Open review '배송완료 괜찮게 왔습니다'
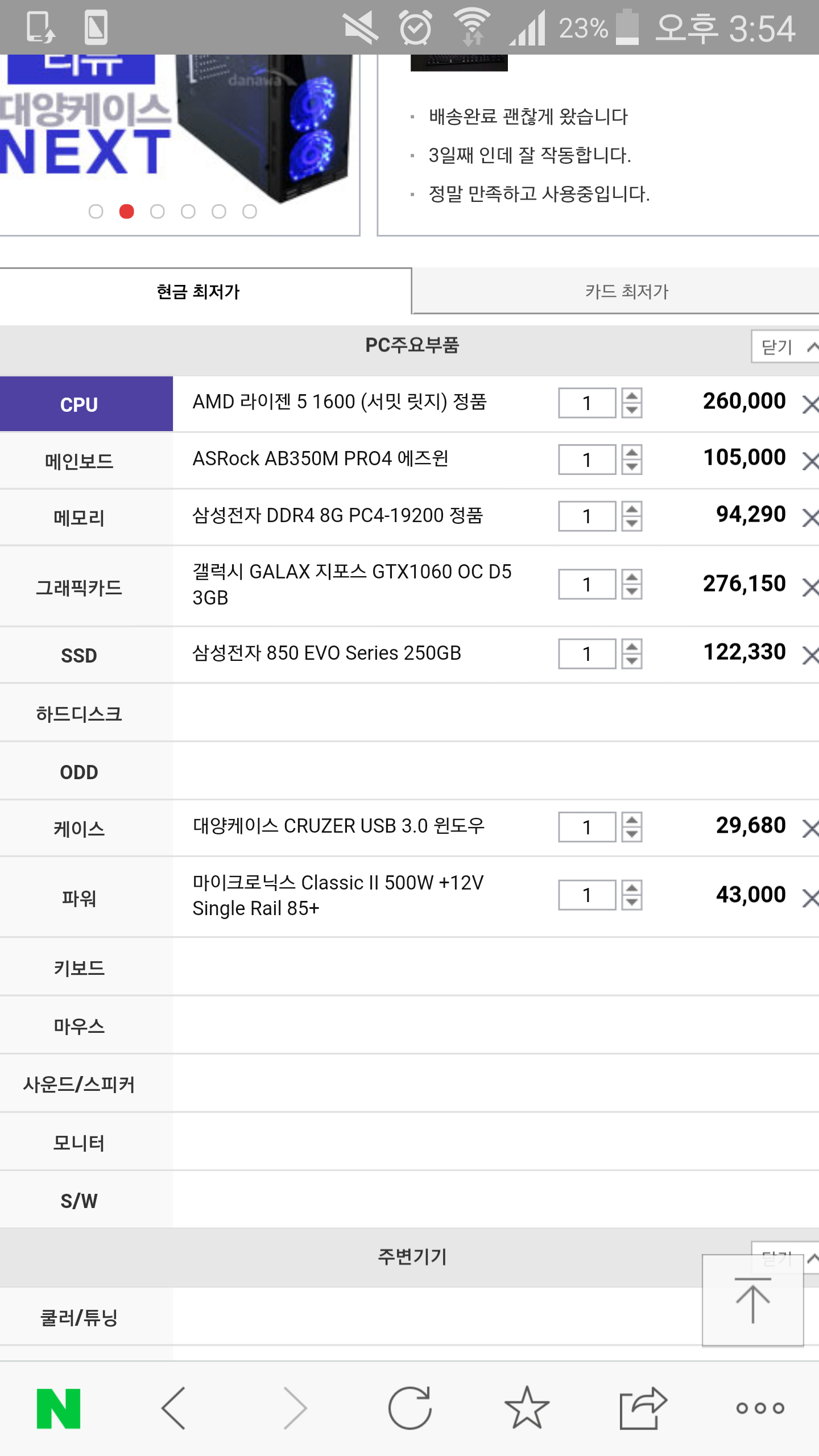 528,117
